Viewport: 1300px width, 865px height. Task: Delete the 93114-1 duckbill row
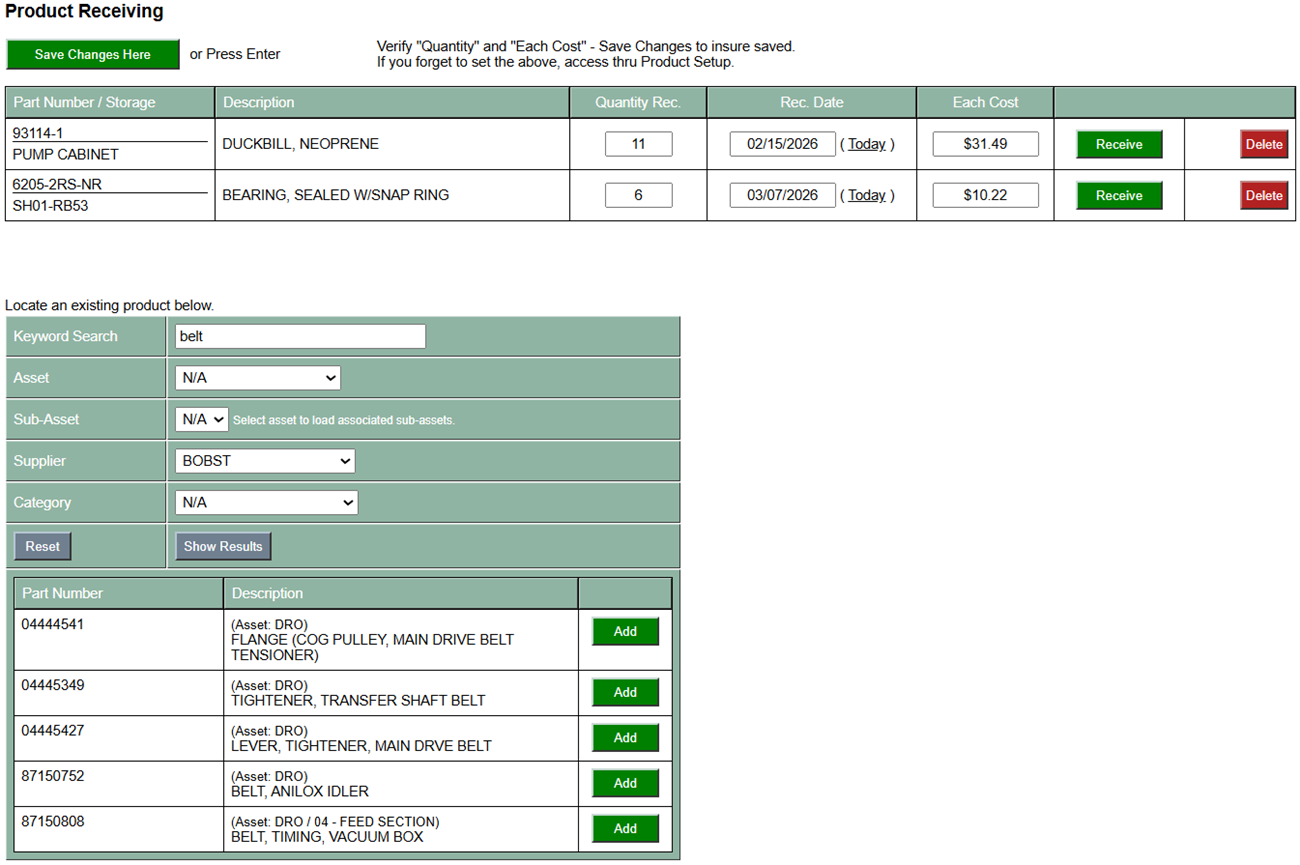tap(1263, 145)
